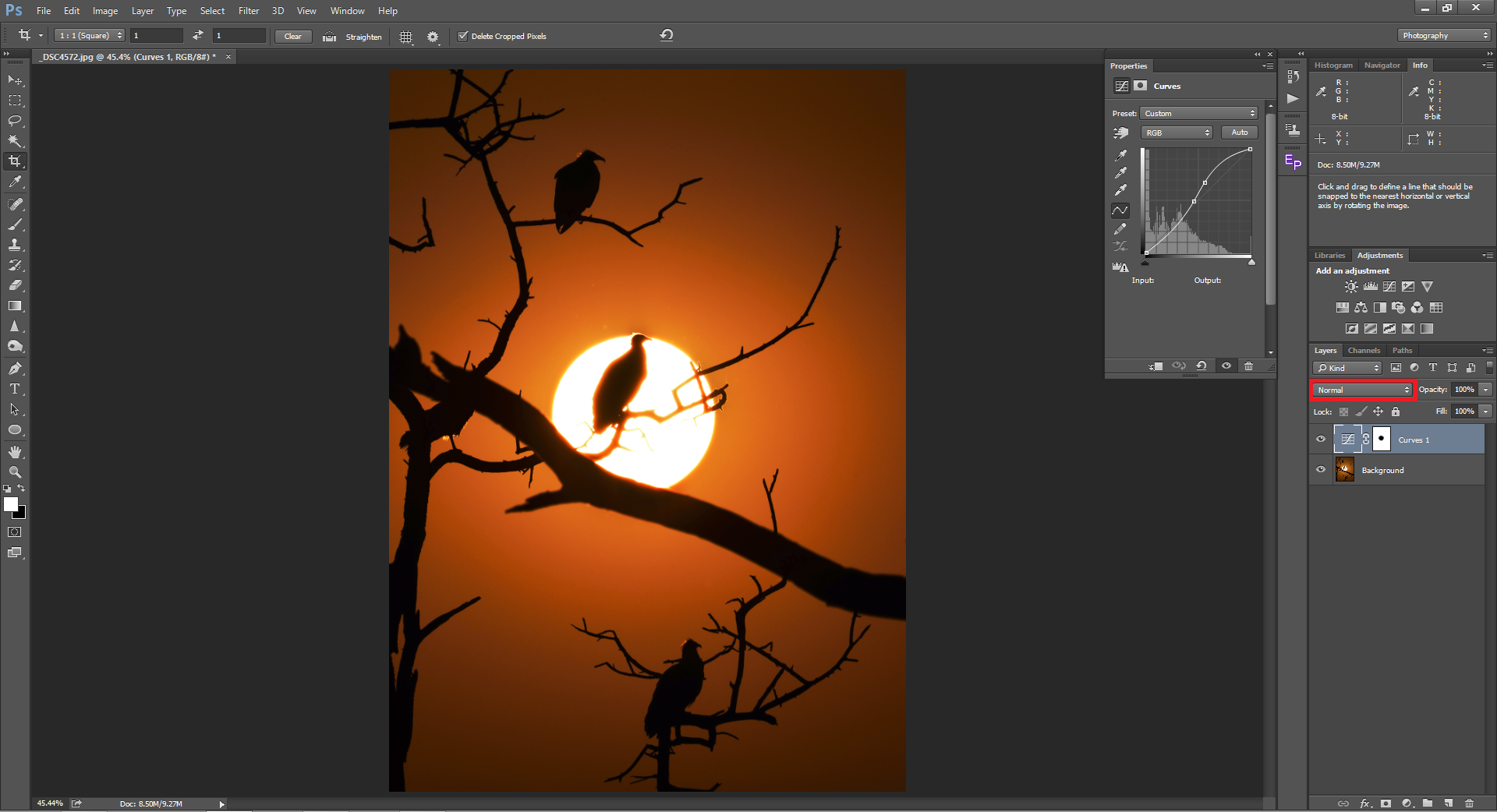Open the Curves Preset dropdown

coord(1199,113)
